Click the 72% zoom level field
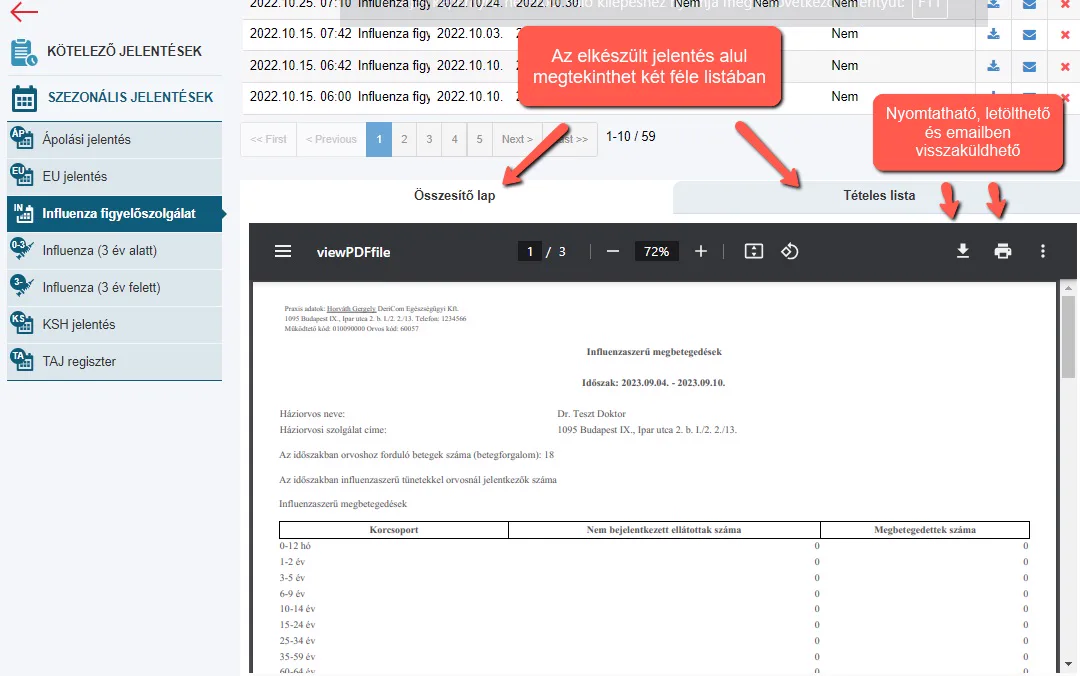The image size is (1080, 676). point(656,252)
